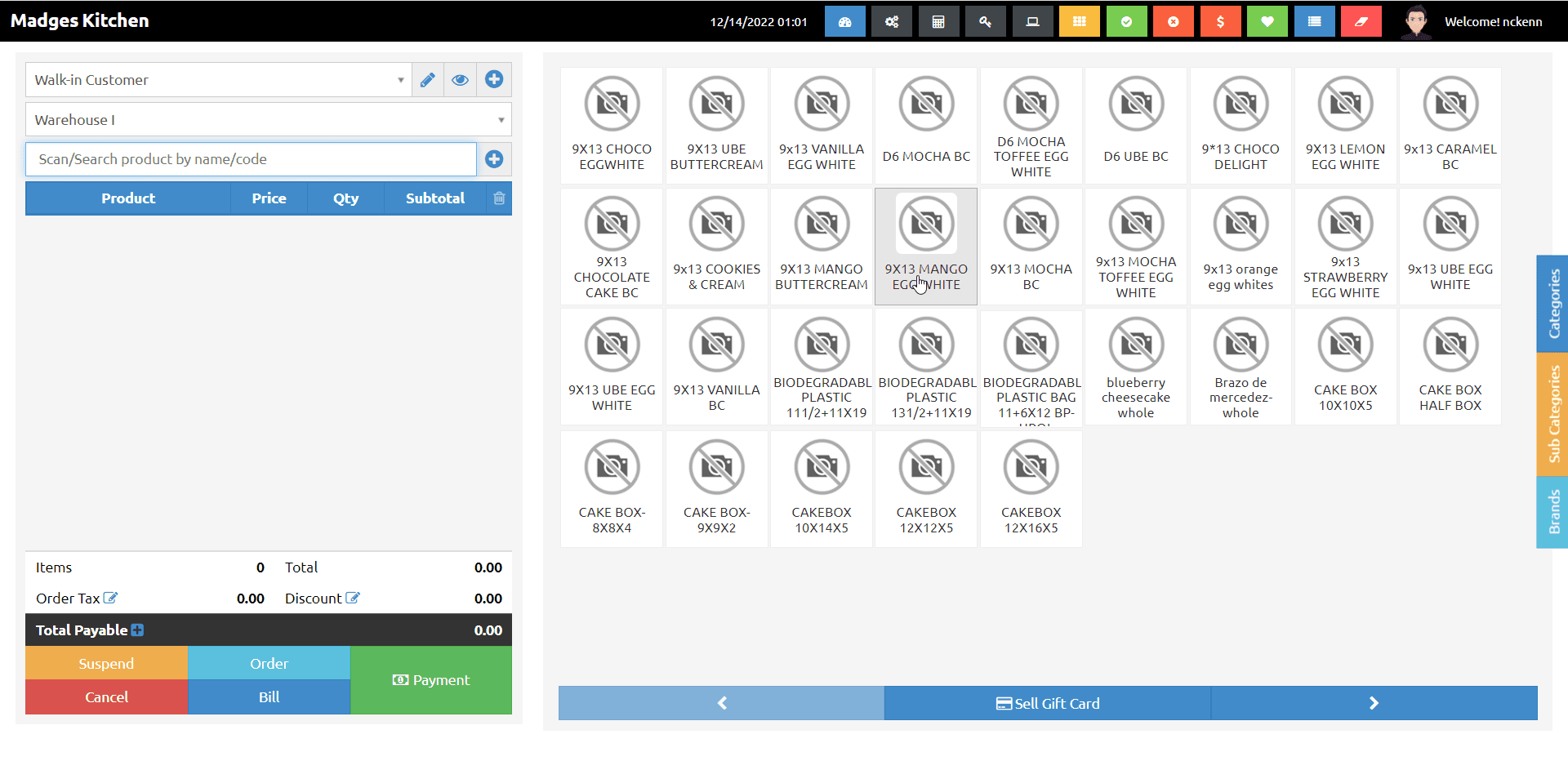Select Brazo de mercedez-whole product
The height and width of the screenshot is (761, 1568).
1241,367
